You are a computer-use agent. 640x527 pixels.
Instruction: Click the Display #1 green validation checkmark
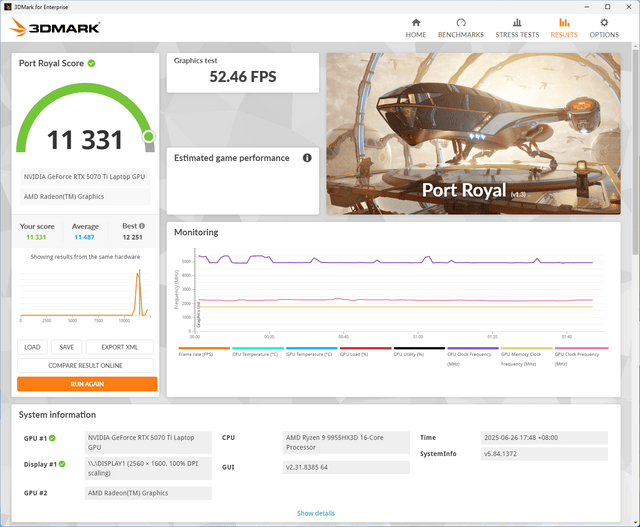click(62, 464)
